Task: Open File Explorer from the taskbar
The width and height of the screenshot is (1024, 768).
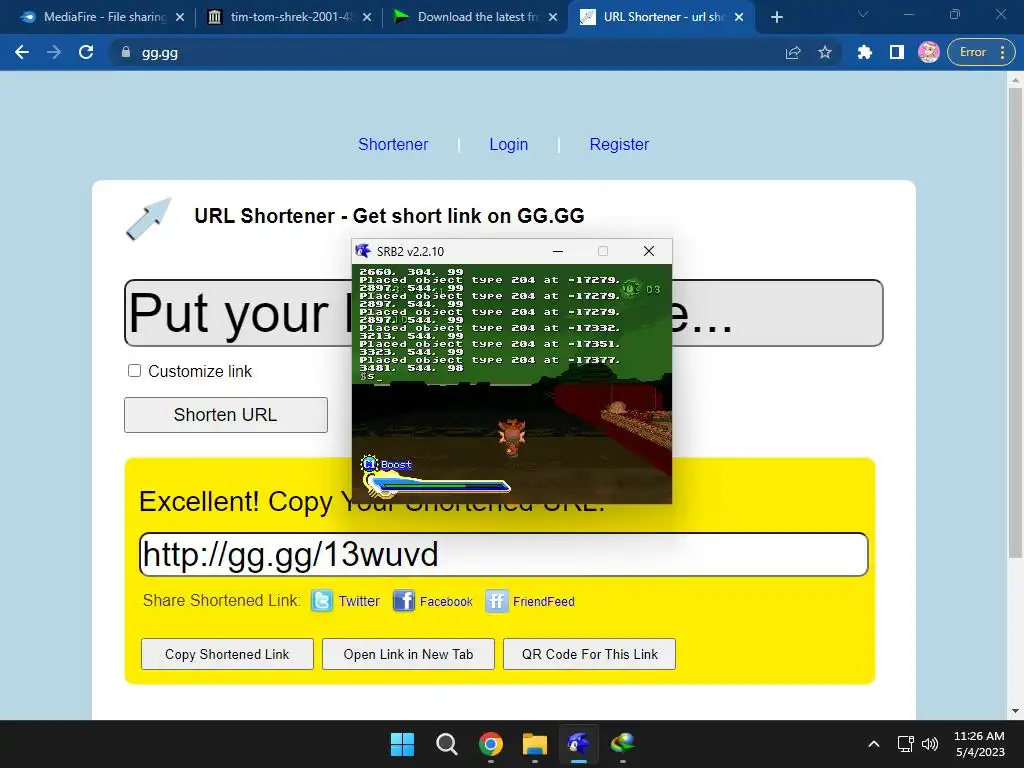Action: [534, 744]
